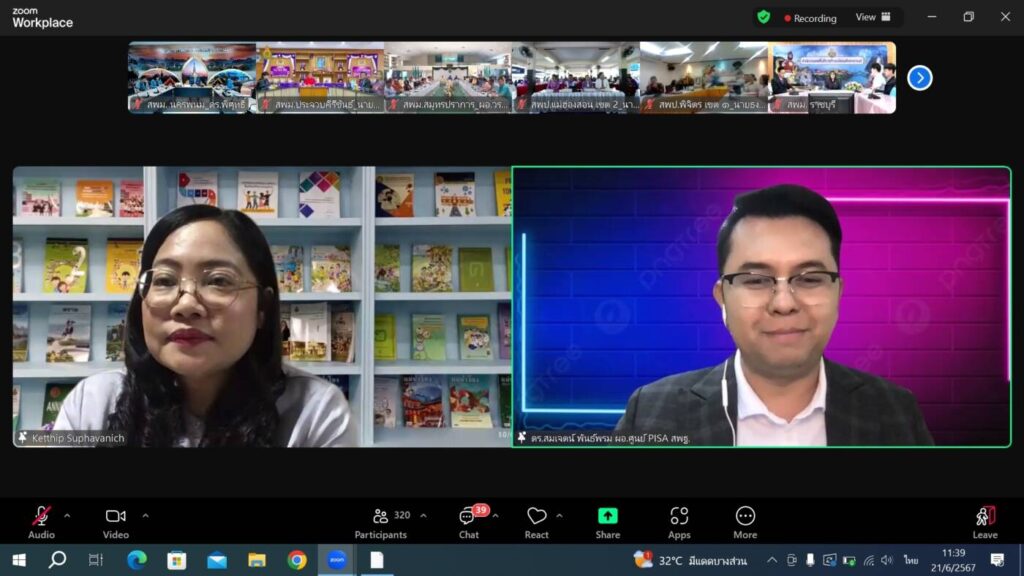Screen dimensions: 1024x576
Task: Select the สพม.ประจวบคีรีขันธ์ participant thumbnail
Action: pyautogui.click(x=320, y=78)
